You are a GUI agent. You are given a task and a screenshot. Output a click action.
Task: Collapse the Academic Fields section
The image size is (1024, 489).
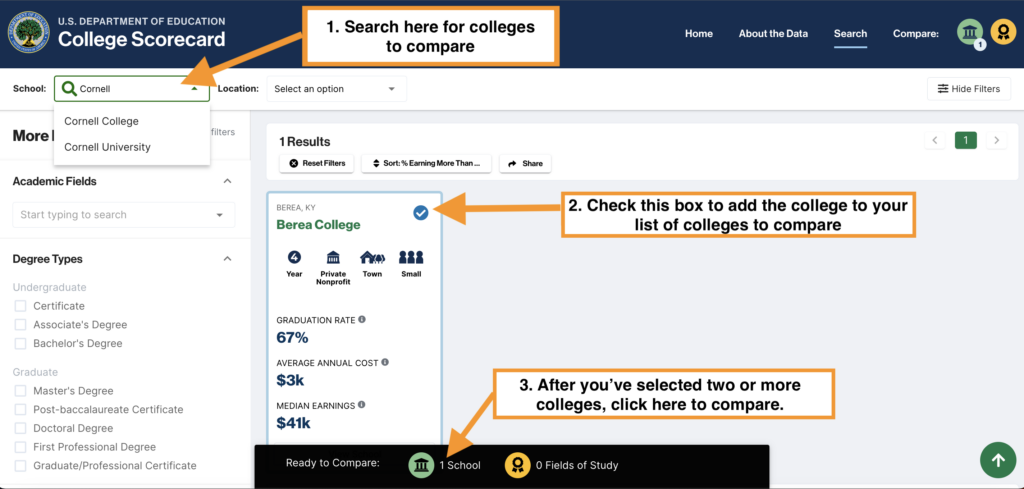(227, 181)
